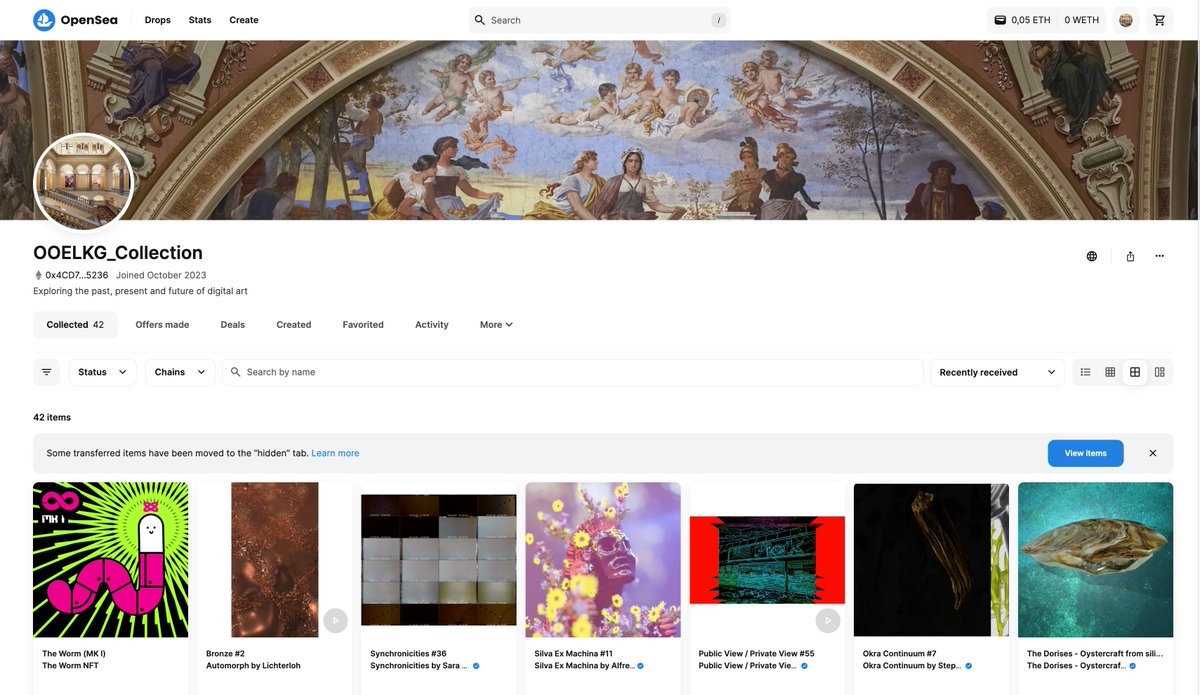Copy wallet address 0x4CD7...5236
Viewport: 1200px width, 695px height.
[77, 275]
